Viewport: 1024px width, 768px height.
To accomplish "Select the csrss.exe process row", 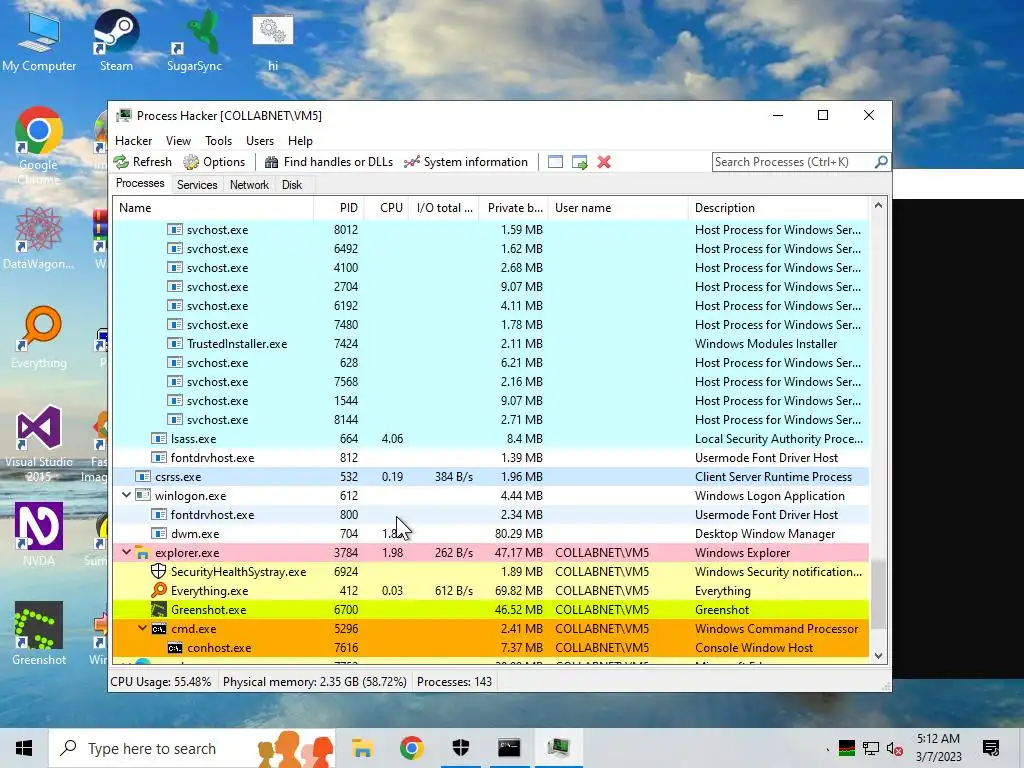I will coord(490,477).
